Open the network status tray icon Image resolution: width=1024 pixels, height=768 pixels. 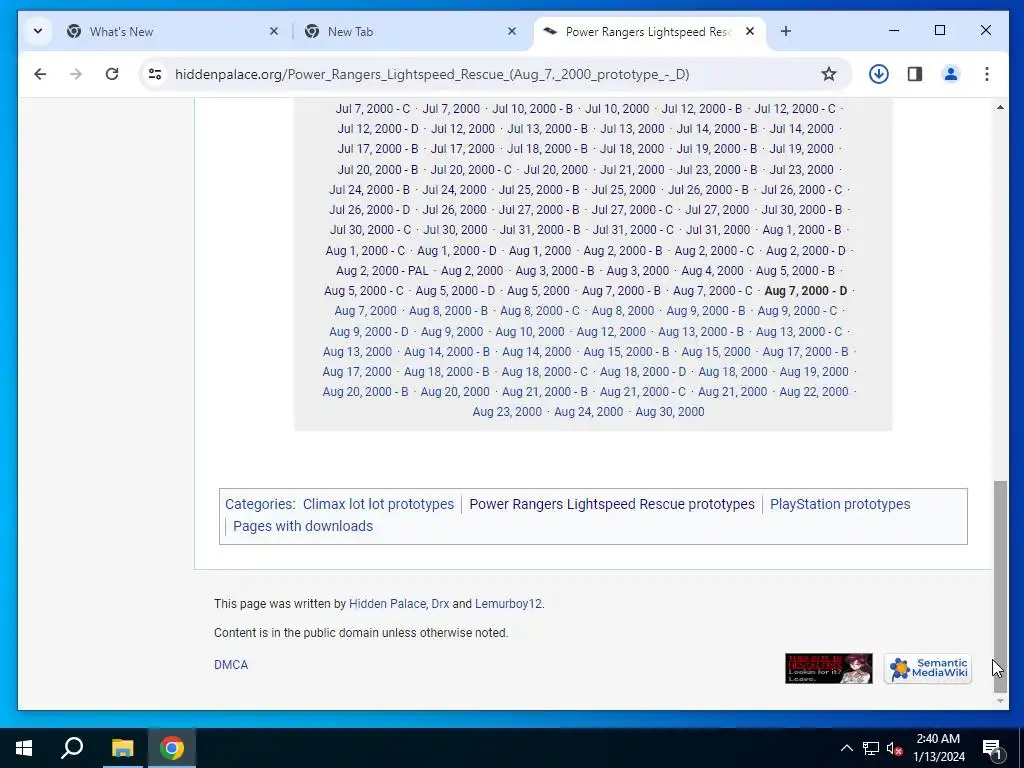(x=871, y=748)
